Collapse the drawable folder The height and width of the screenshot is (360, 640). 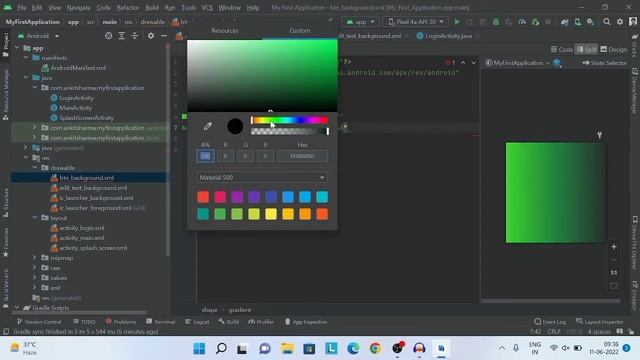(35, 168)
